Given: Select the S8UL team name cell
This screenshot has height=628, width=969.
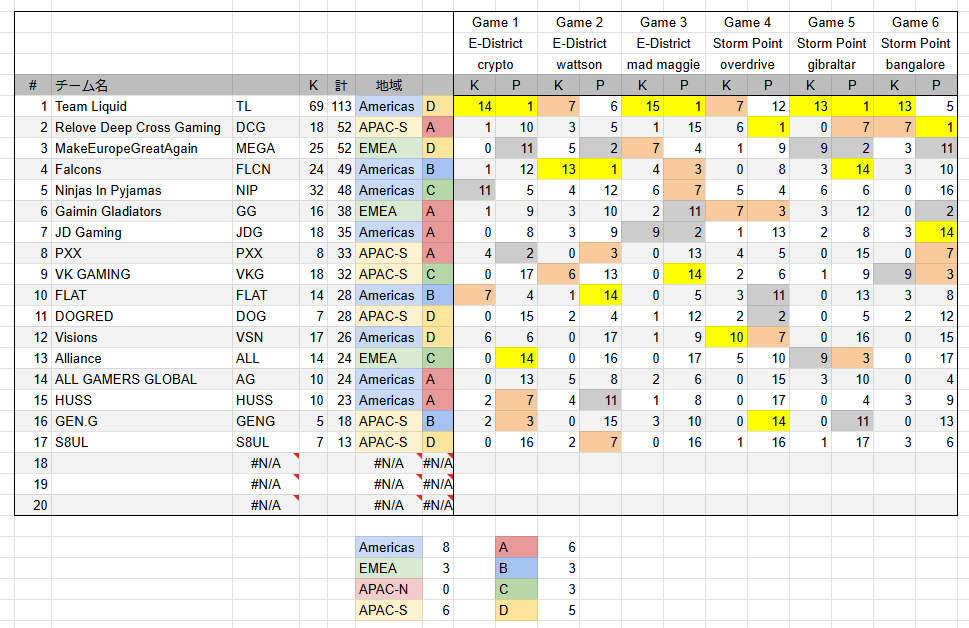Looking at the screenshot, I should 142,443.
